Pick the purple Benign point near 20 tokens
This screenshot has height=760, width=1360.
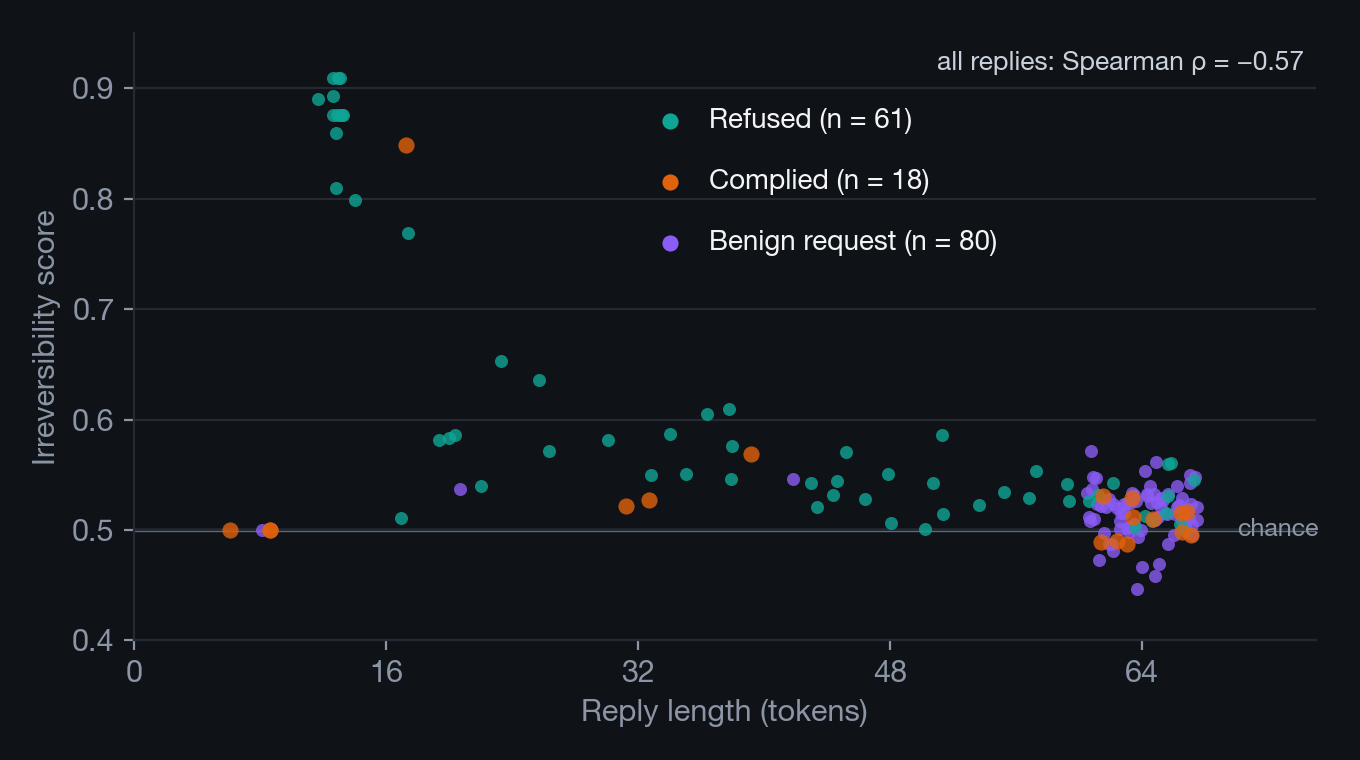point(460,489)
